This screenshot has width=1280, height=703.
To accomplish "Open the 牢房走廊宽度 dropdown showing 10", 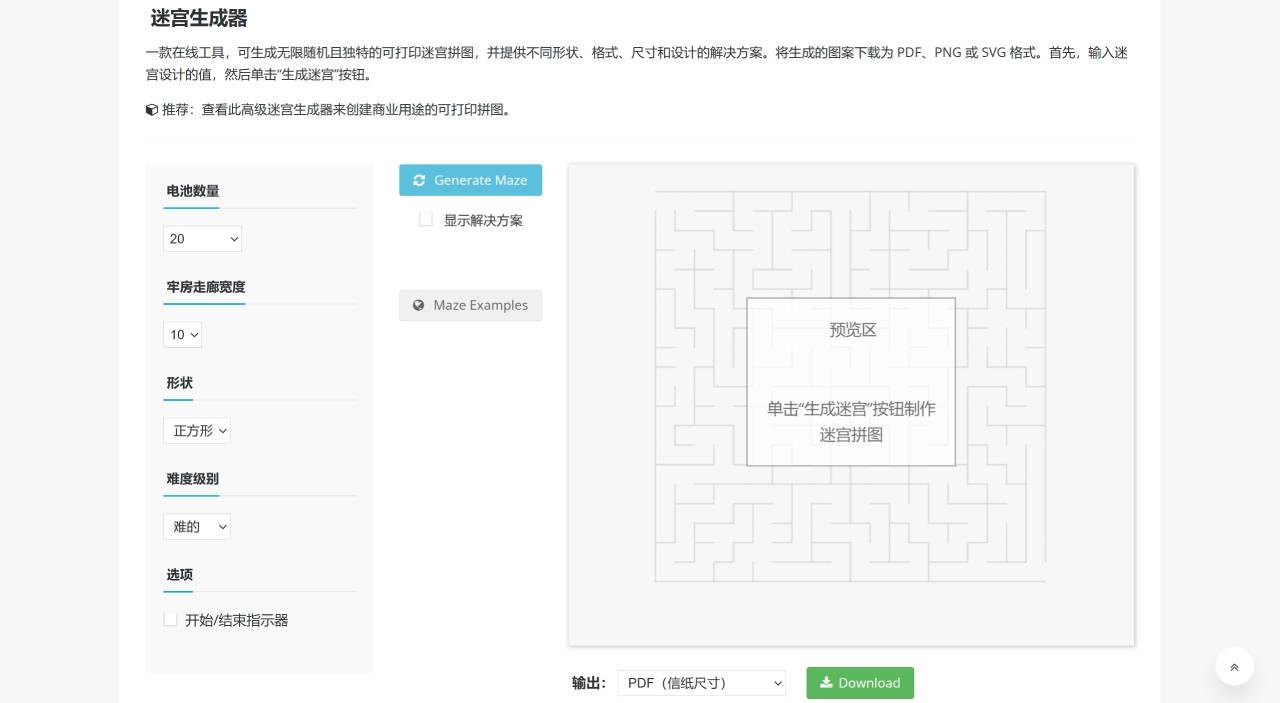I will 182,335.
